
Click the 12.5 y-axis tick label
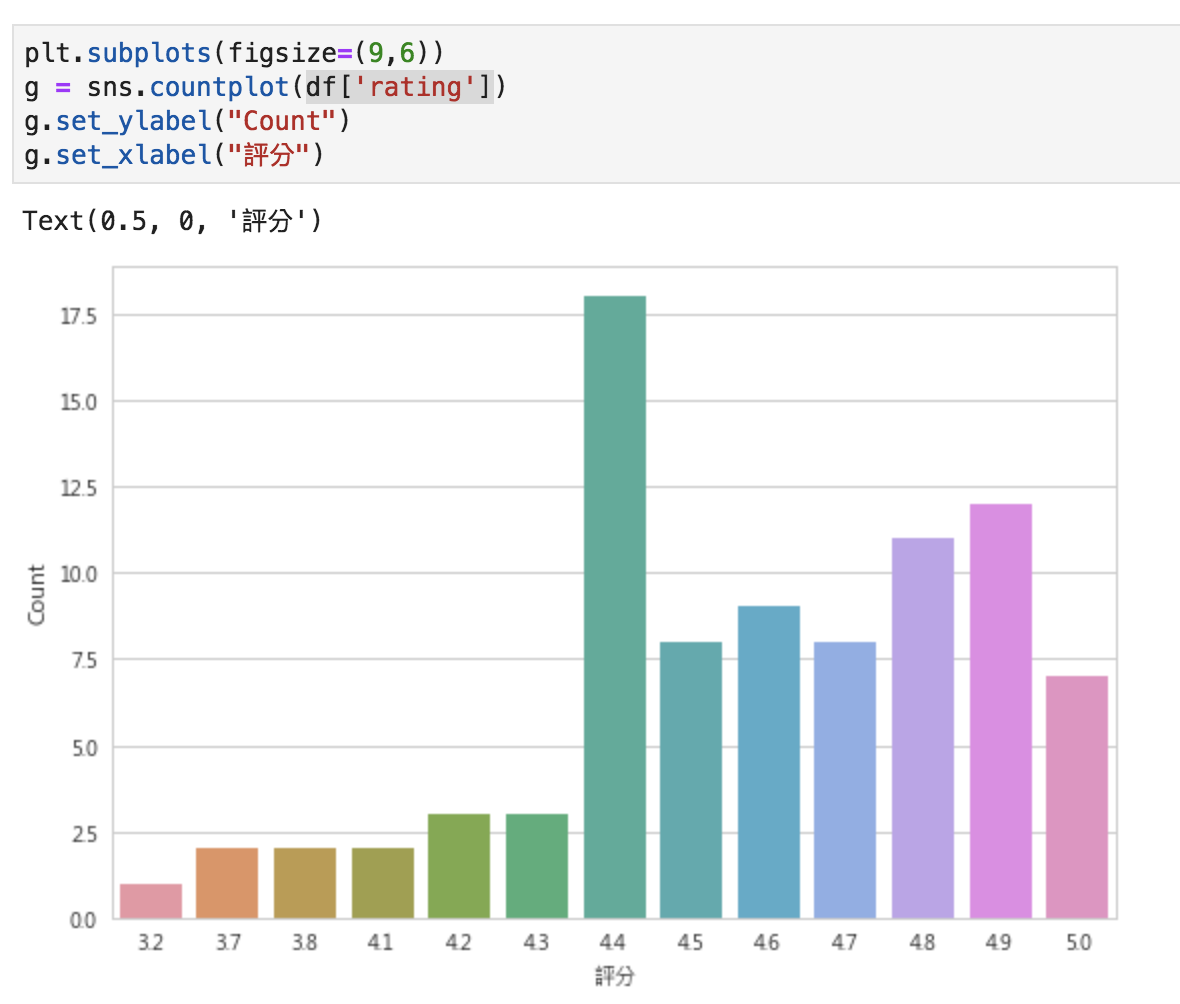tap(79, 488)
